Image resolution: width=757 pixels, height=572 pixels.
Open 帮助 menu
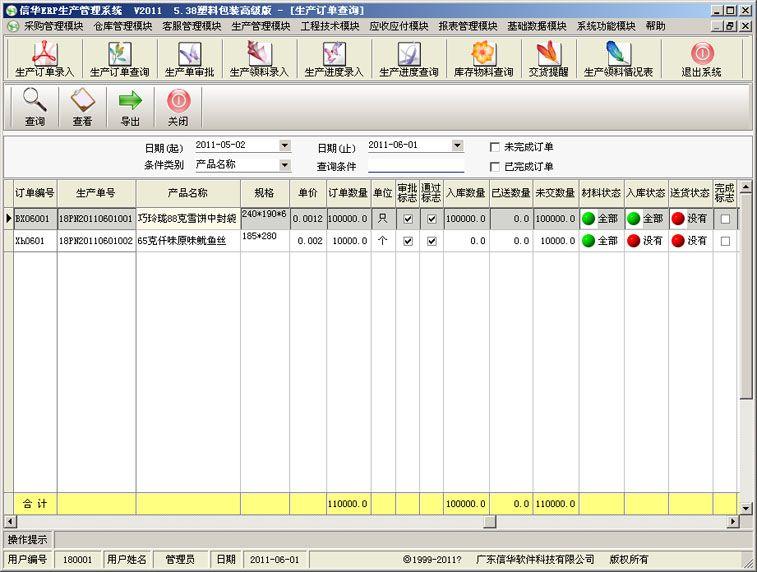point(656,26)
